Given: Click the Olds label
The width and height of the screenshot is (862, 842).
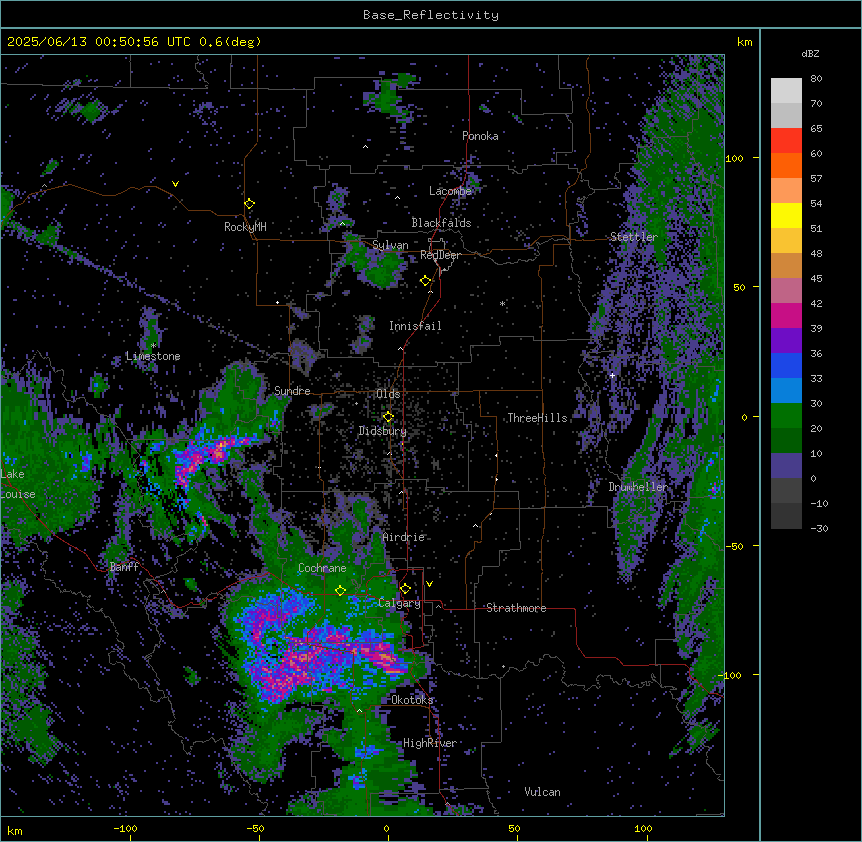Looking at the screenshot, I should [388, 394].
